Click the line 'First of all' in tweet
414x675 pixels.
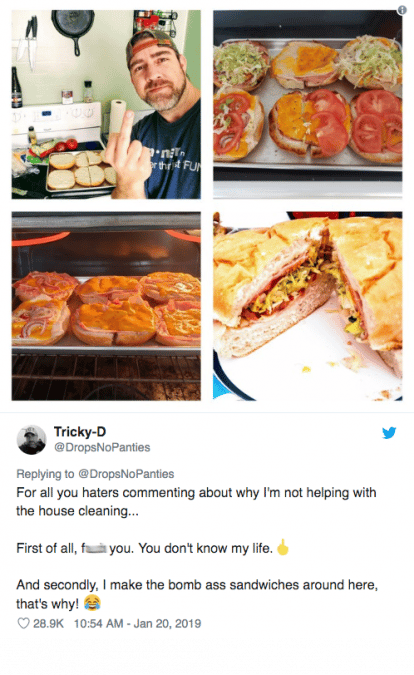click(145, 548)
